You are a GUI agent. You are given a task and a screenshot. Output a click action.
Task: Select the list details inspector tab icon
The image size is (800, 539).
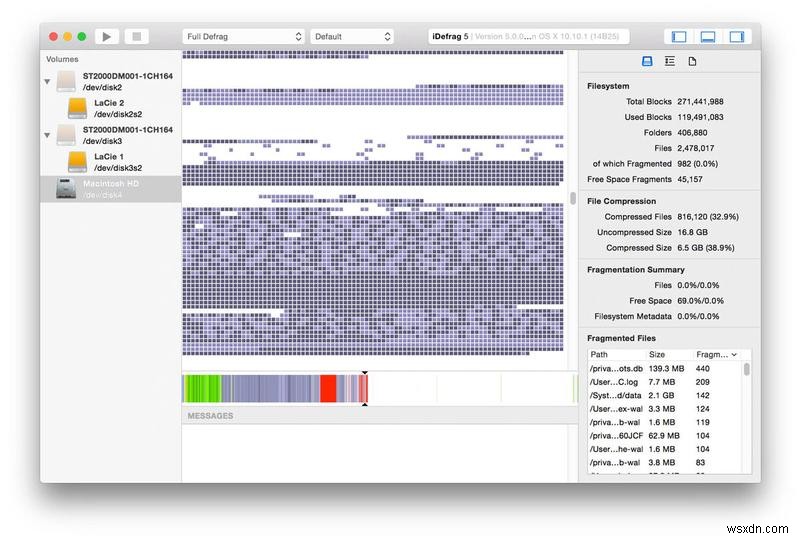click(669, 62)
